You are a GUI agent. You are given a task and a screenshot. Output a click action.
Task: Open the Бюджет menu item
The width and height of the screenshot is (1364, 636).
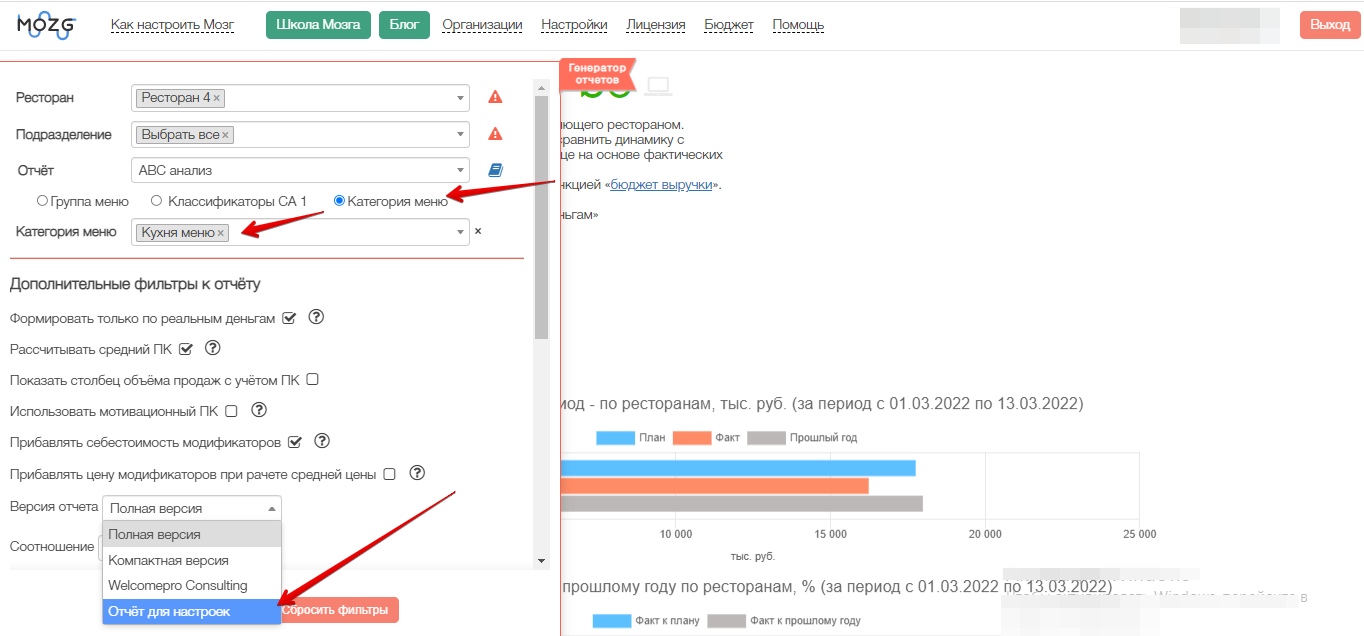click(x=729, y=25)
